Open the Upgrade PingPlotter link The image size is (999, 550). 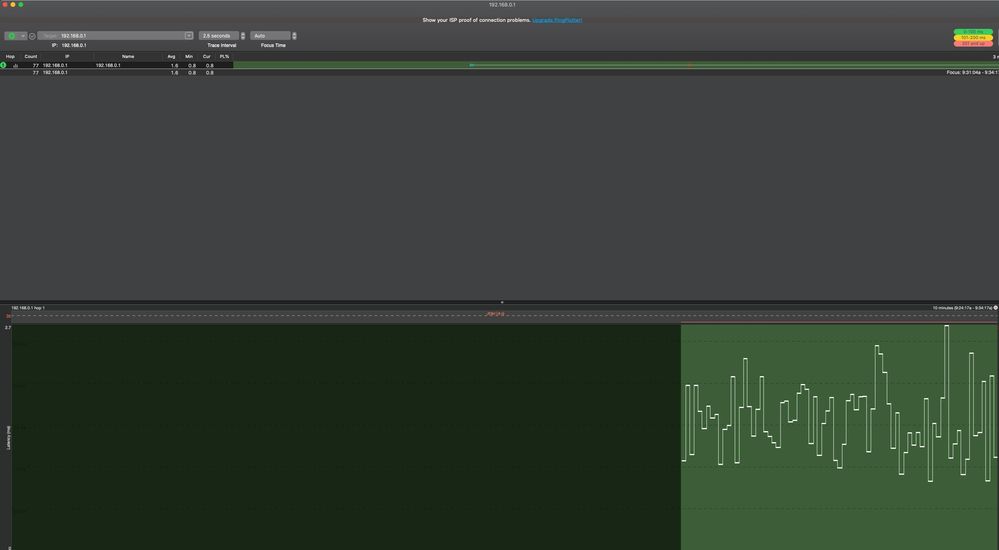(557, 20)
